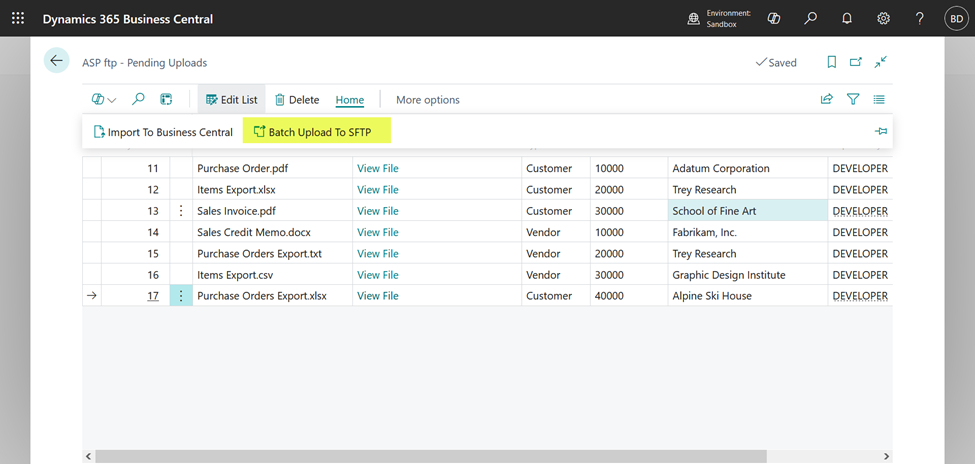Open the settings gear
Screen dimensions: 975x464
(883, 19)
